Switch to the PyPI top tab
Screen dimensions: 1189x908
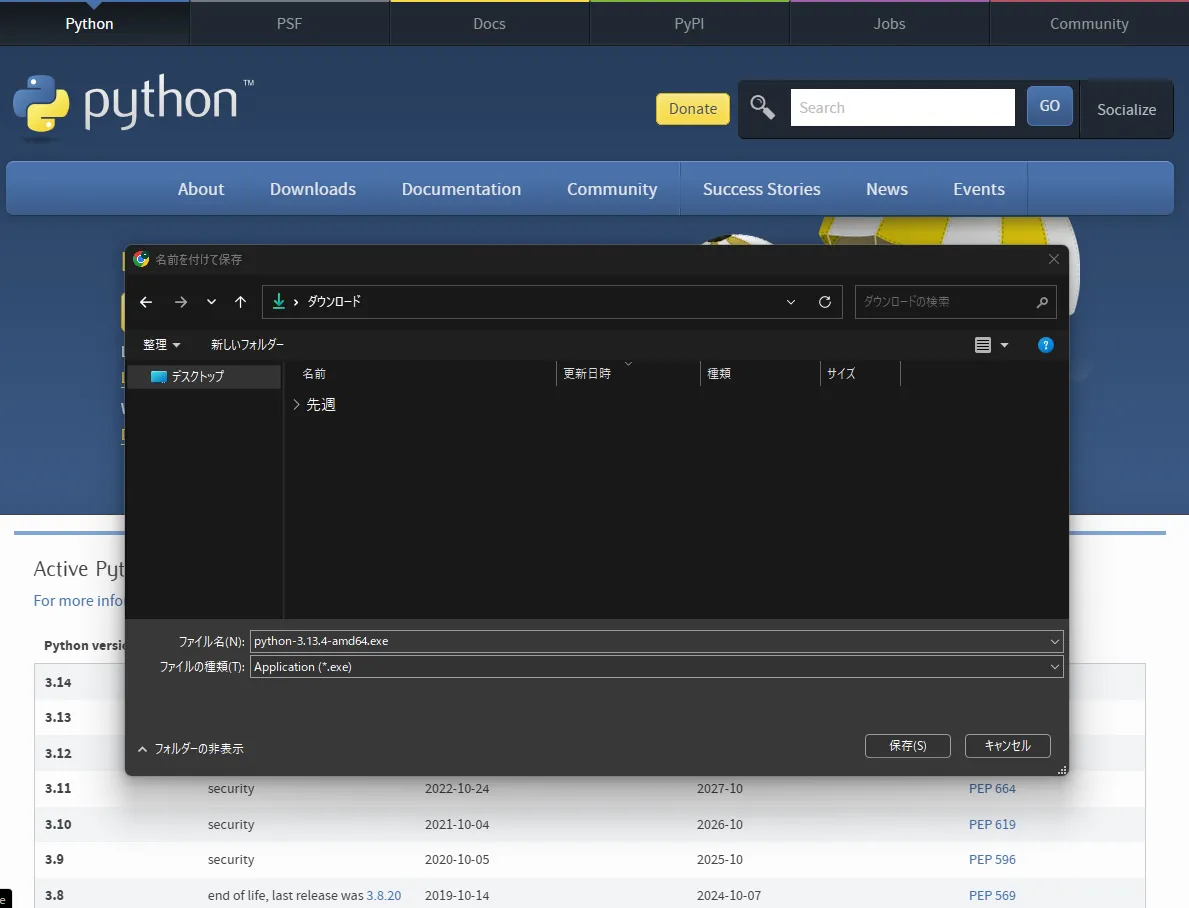click(x=689, y=24)
